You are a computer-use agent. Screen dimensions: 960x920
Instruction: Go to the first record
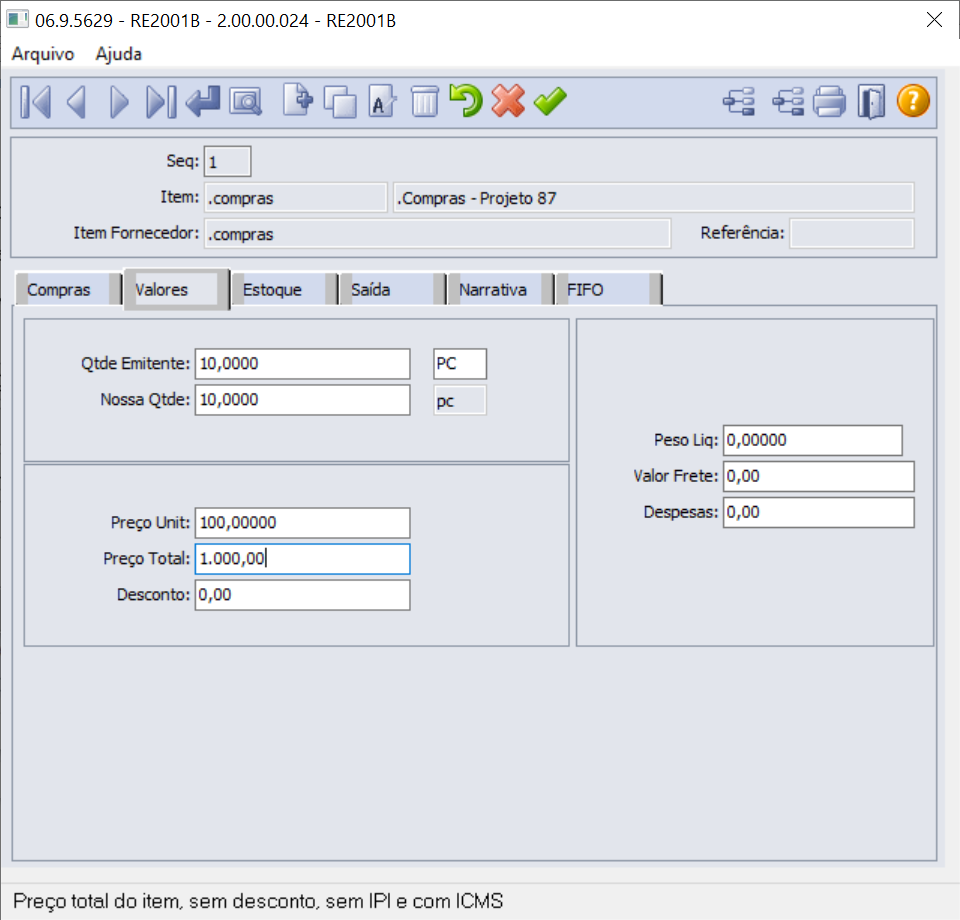(36, 102)
